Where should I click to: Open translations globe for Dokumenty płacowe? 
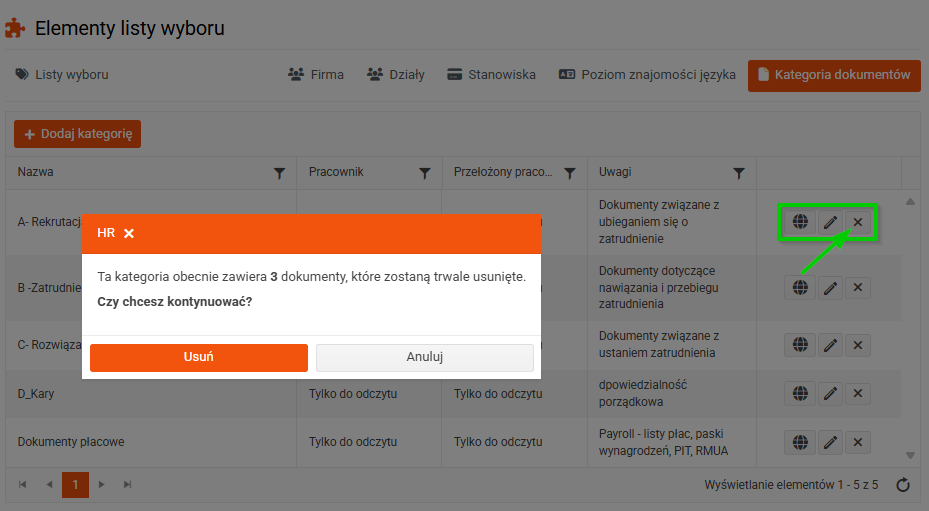pyautogui.click(x=800, y=442)
